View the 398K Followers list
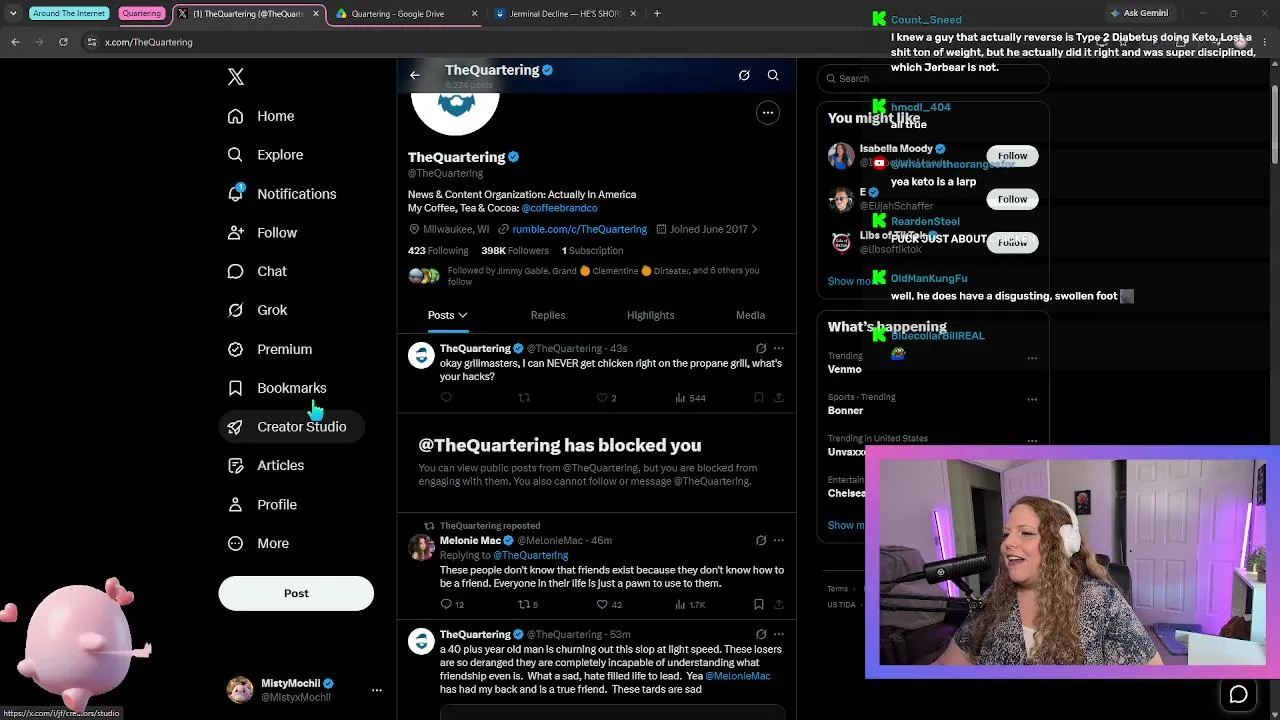The image size is (1280, 720). [x=515, y=251]
